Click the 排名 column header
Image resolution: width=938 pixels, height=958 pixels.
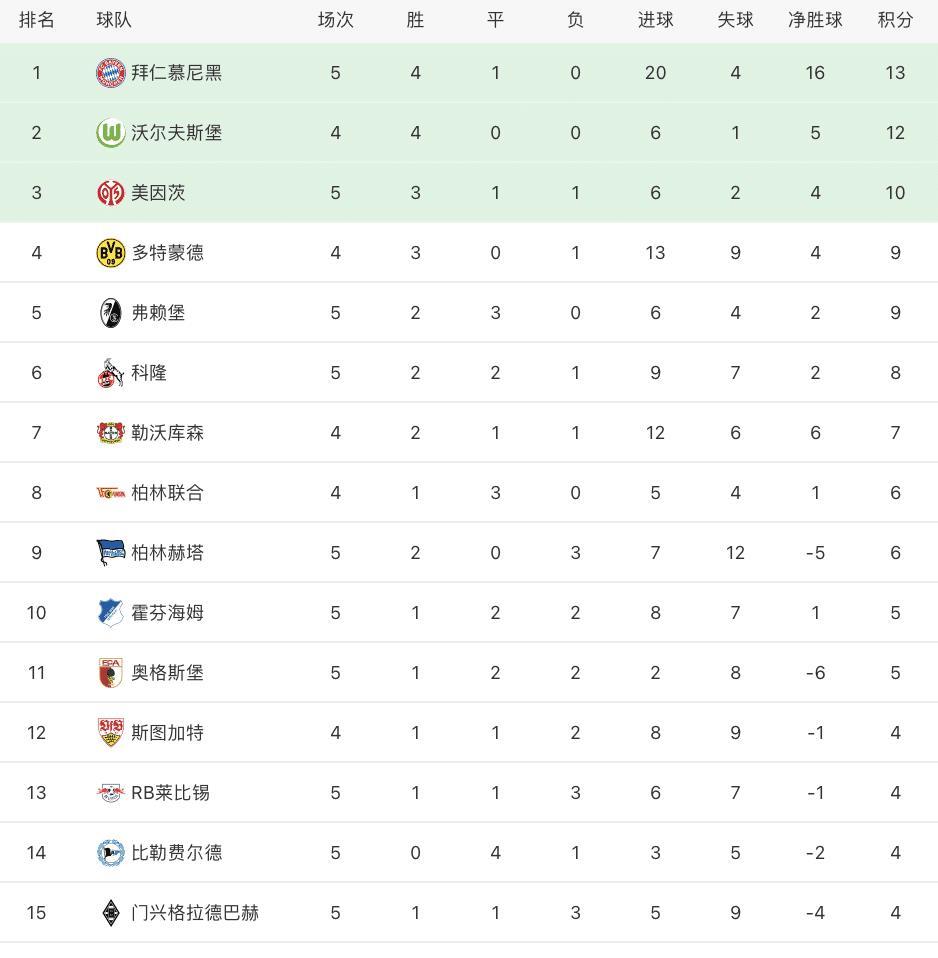pyautogui.click(x=37, y=20)
